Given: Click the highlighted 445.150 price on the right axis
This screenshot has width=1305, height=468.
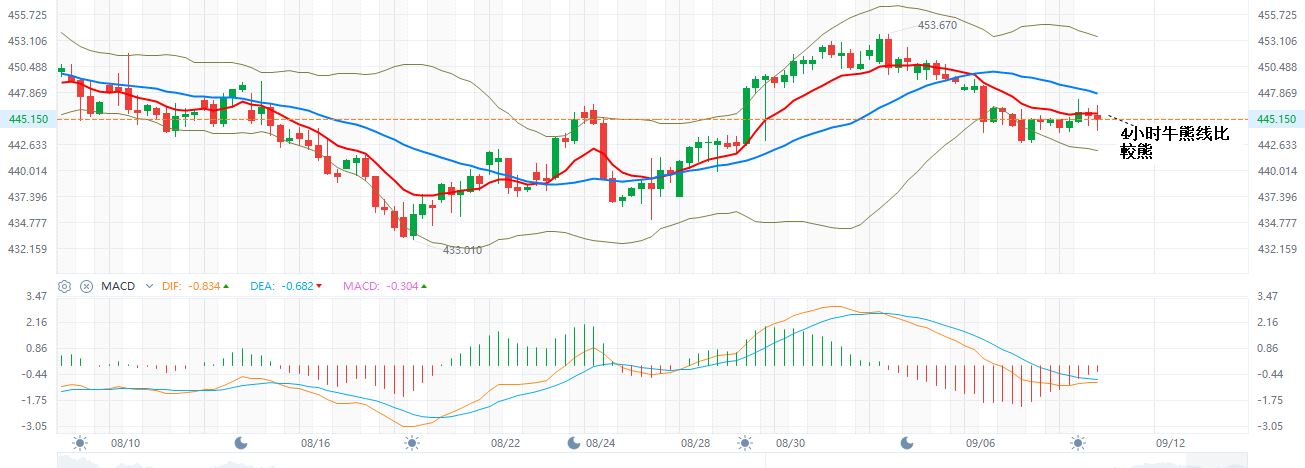Looking at the screenshot, I should pos(1276,119).
